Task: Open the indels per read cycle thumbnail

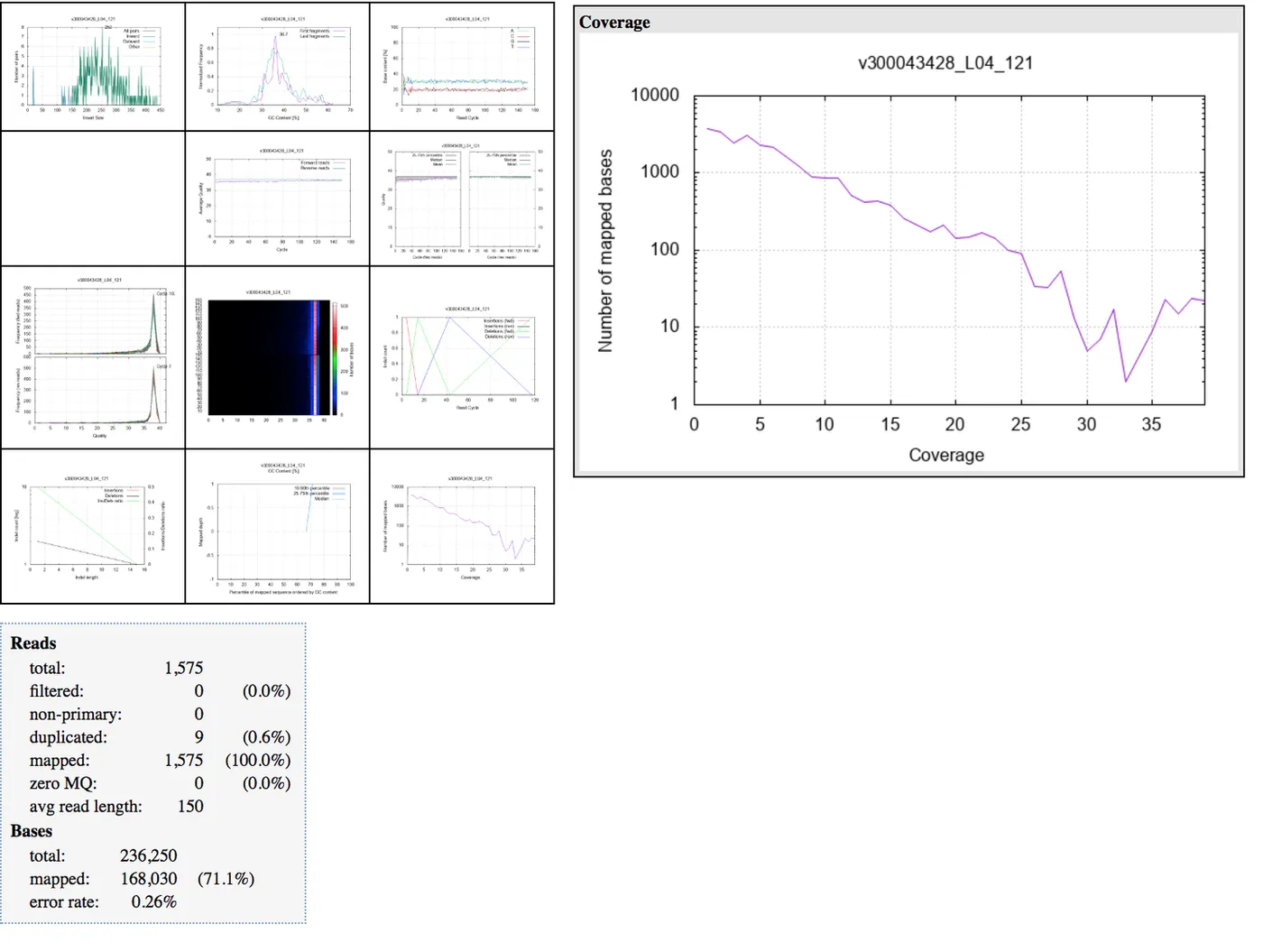Action: pos(462,357)
